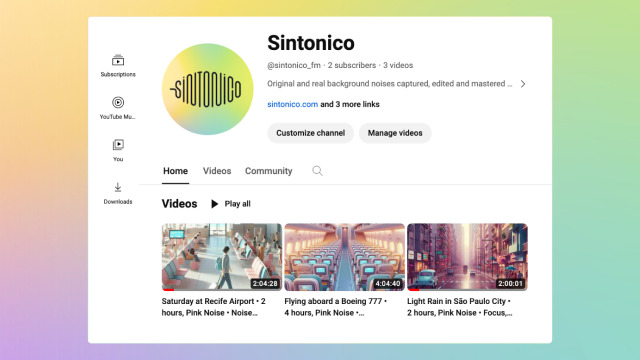Screen dimensions: 640x360
Task: Click the Play all triangle icon
Action: pyautogui.click(x=214, y=204)
